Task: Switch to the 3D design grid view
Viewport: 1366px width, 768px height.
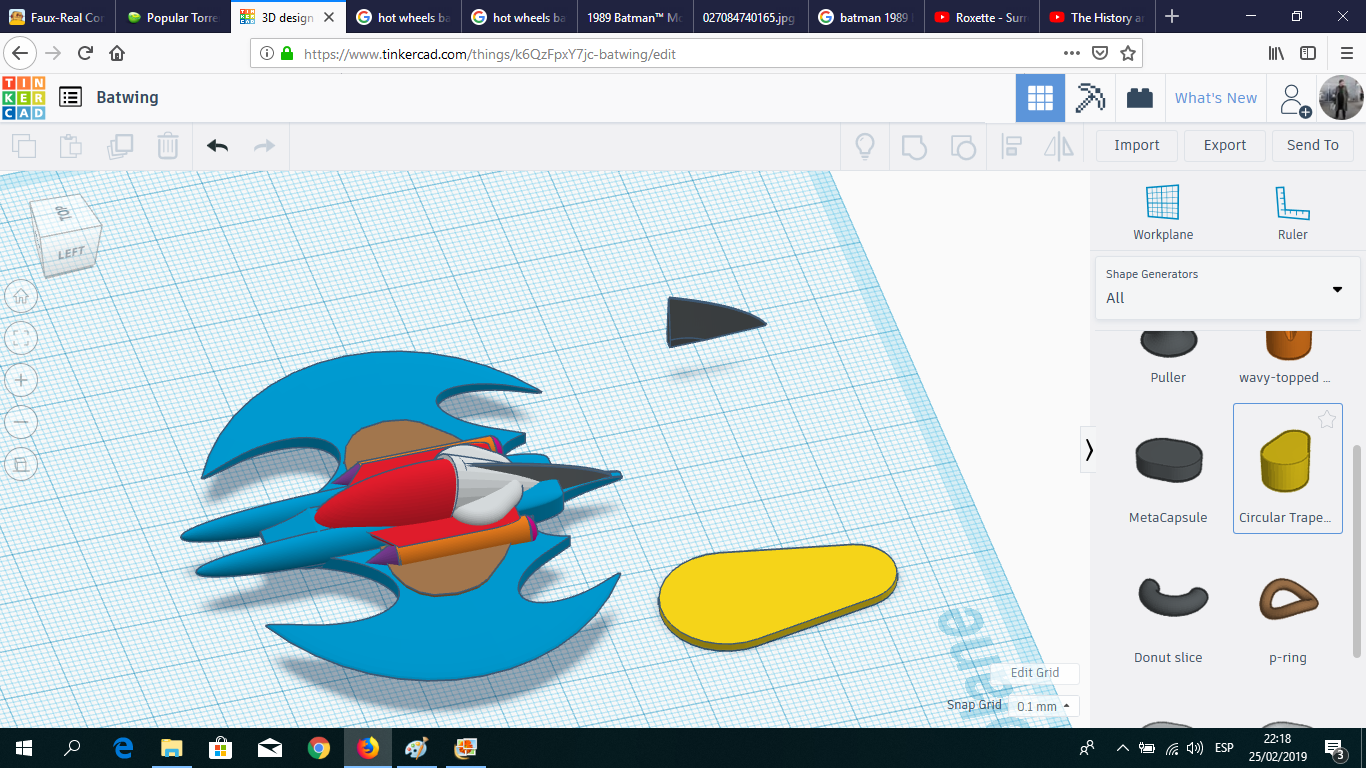Action: (1040, 98)
